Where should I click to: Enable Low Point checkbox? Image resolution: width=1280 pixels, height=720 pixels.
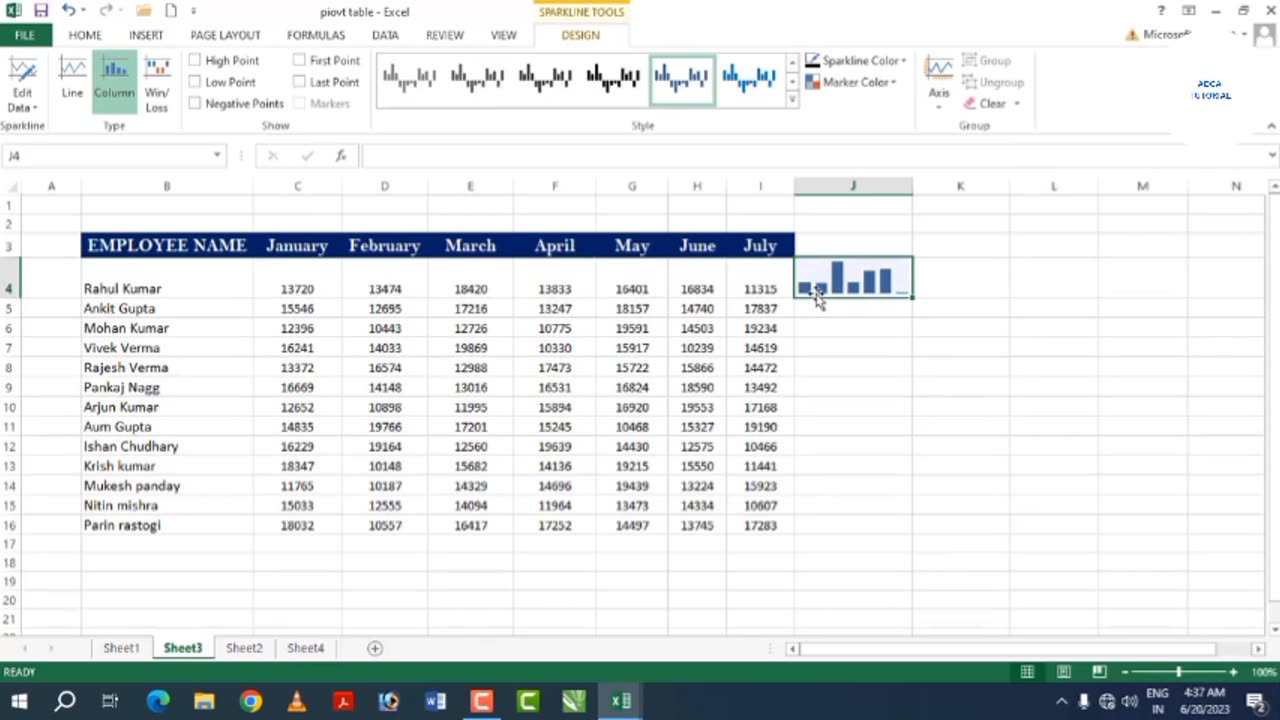point(195,82)
